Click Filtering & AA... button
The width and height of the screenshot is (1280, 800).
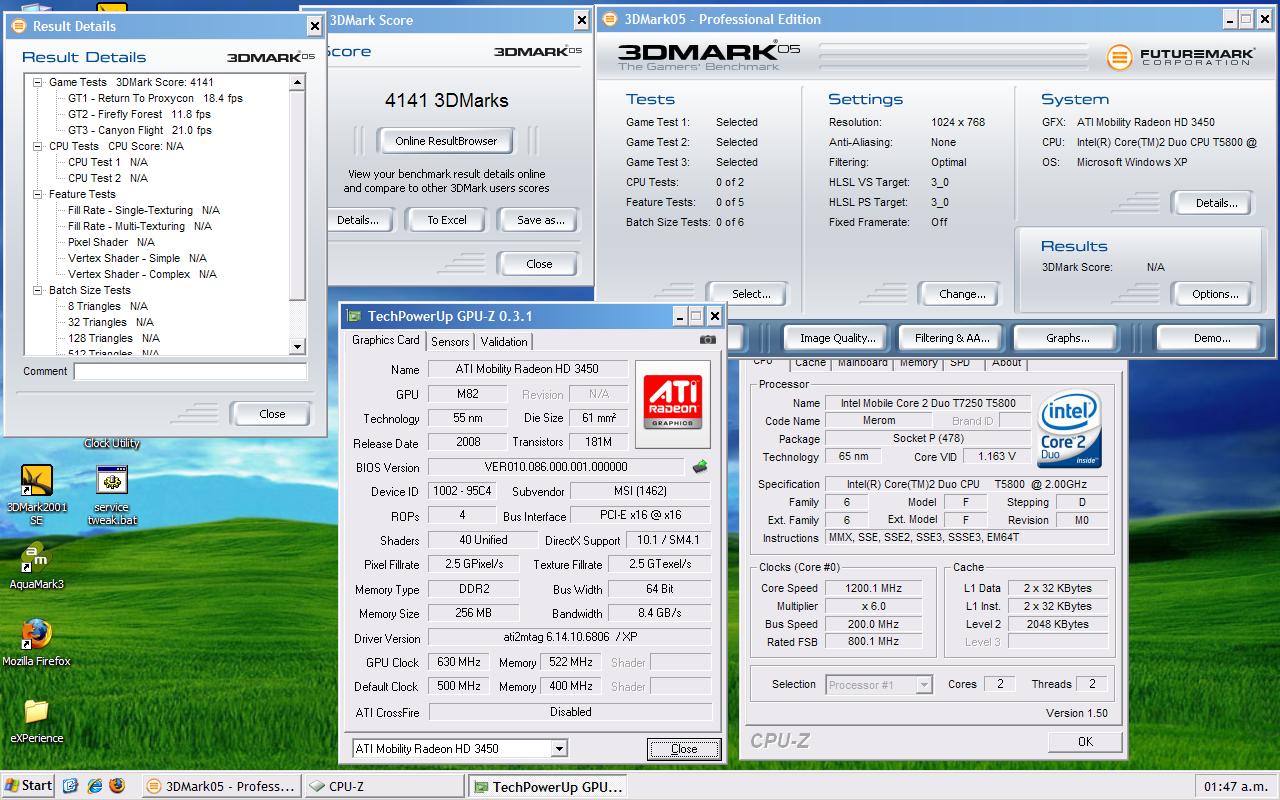[x=952, y=338]
